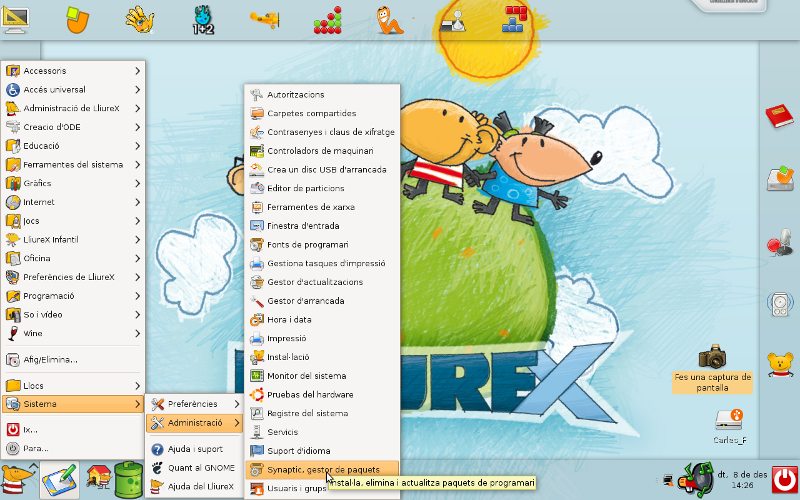Select Ix... to log out
This screenshot has width=800, height=500.
73,430
